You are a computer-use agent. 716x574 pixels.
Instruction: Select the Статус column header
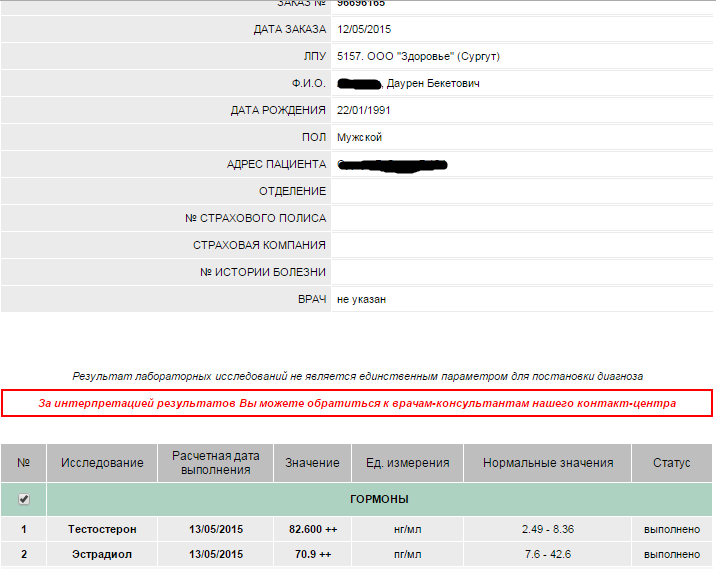(672, 463)
